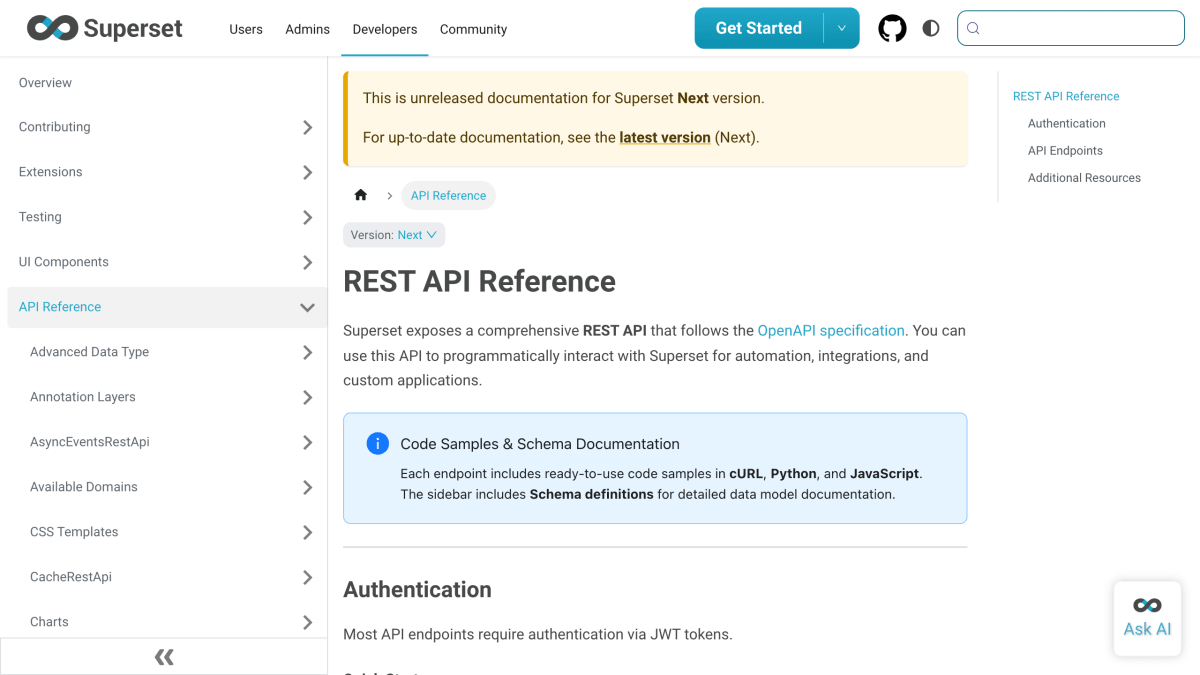Click the Superset logo

tap(105, 28)
